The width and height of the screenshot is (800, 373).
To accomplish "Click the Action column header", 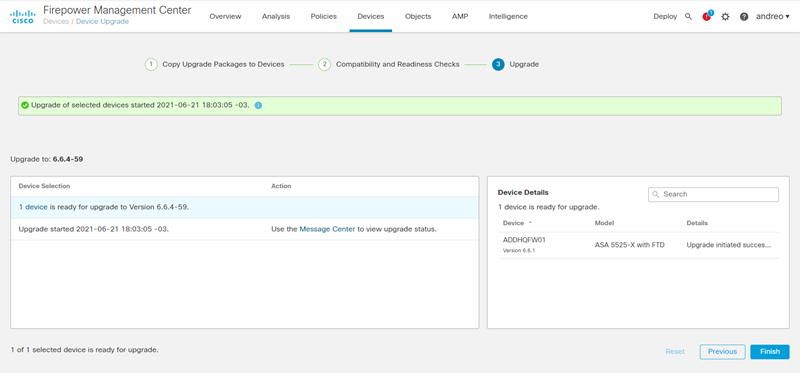I will pos(281,186).
